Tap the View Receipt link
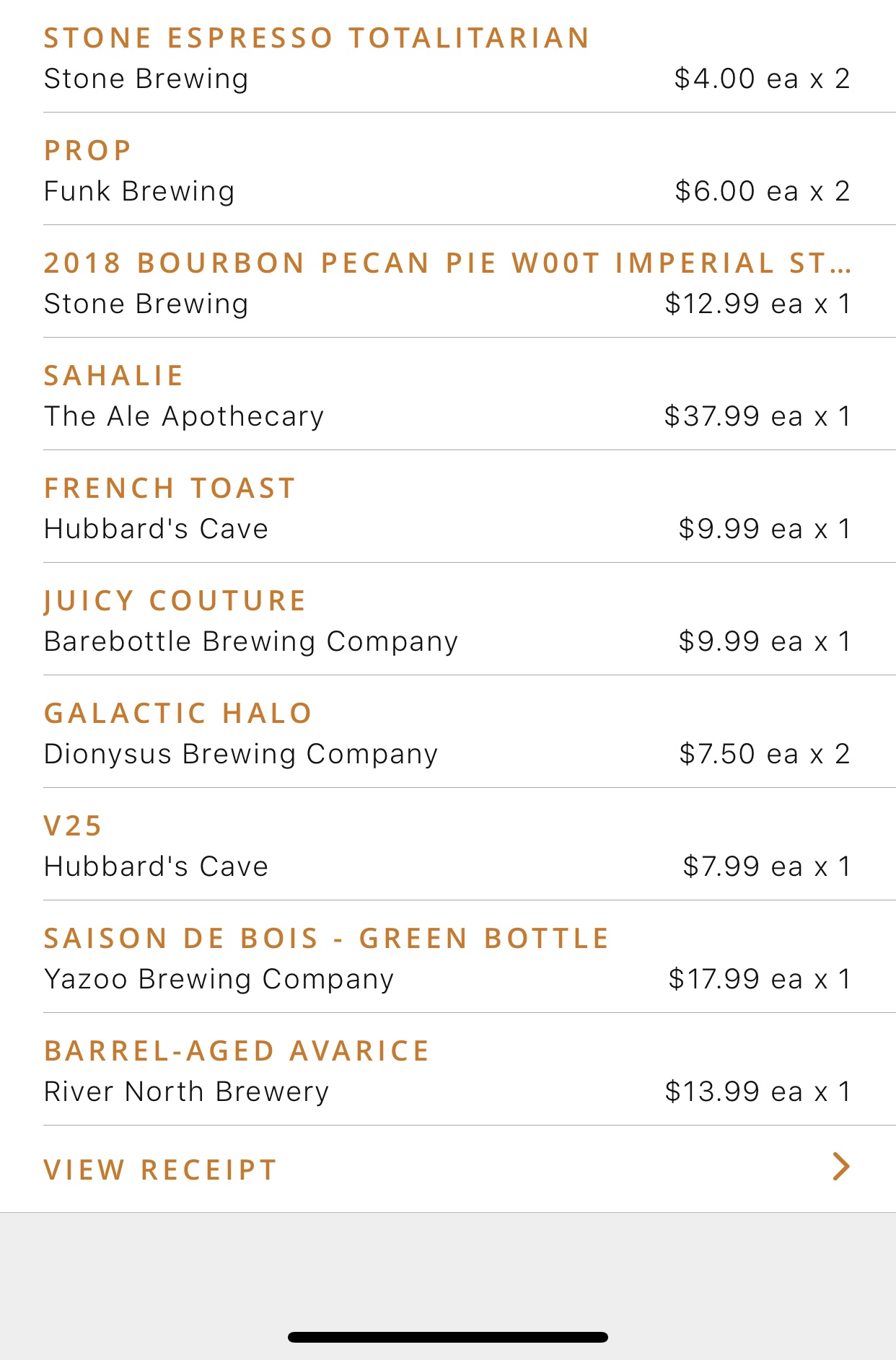896x1360 pixels. coord(160,1170)
